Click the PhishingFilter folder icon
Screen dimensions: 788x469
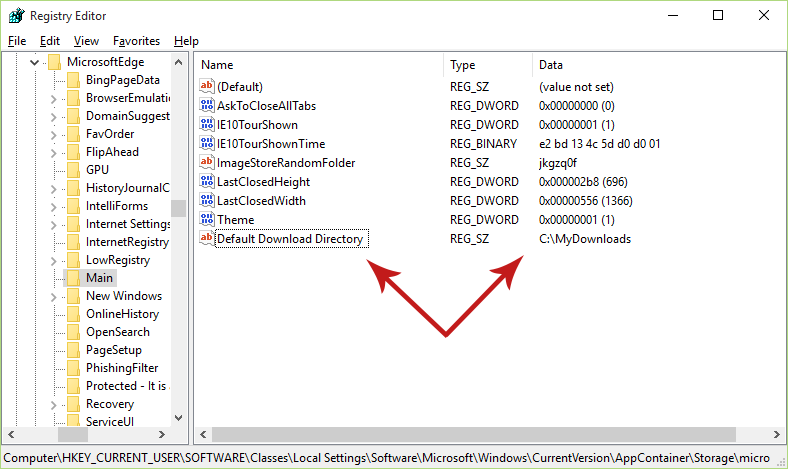click(x=73, y=368)
